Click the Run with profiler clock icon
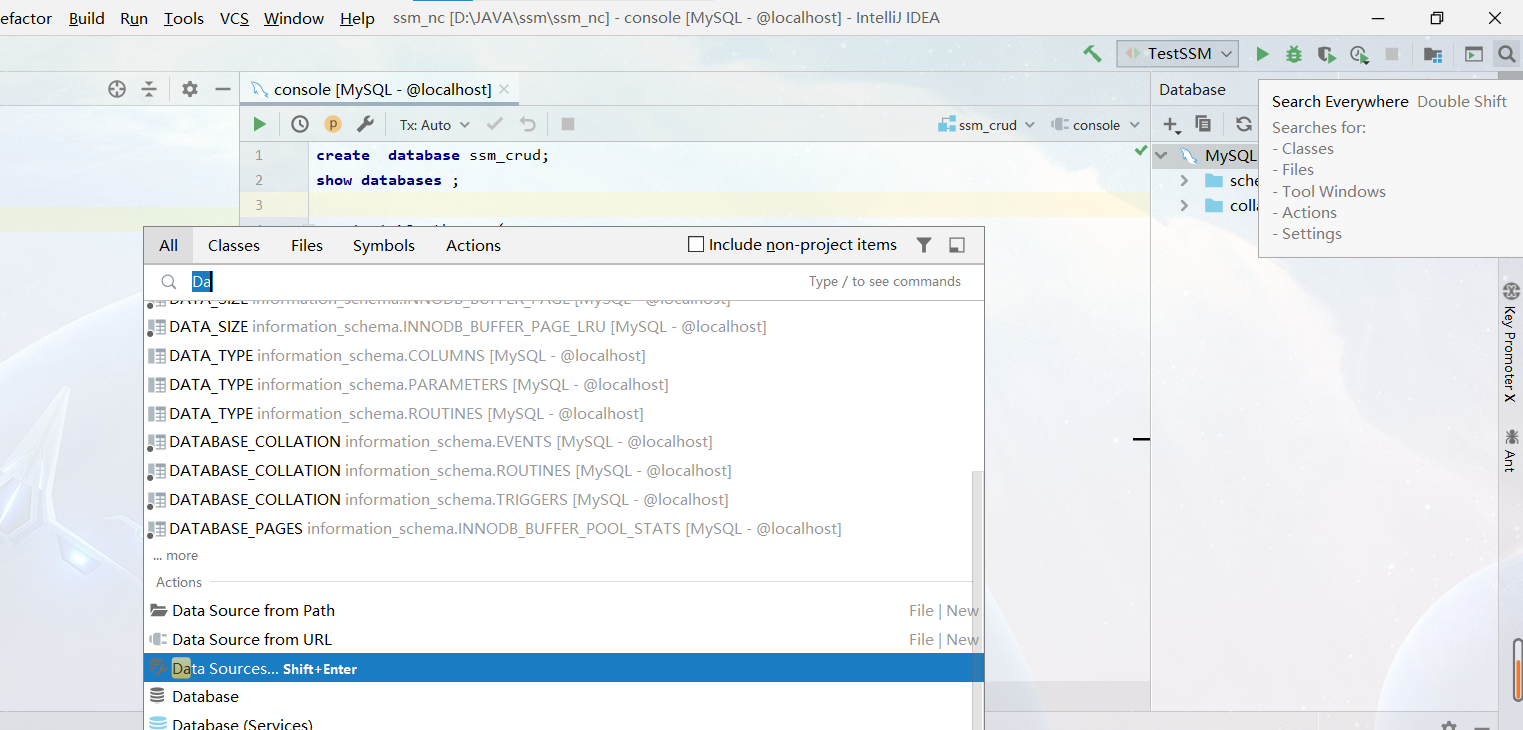Screen dimensions: 1523x730 click(1359, 54)
